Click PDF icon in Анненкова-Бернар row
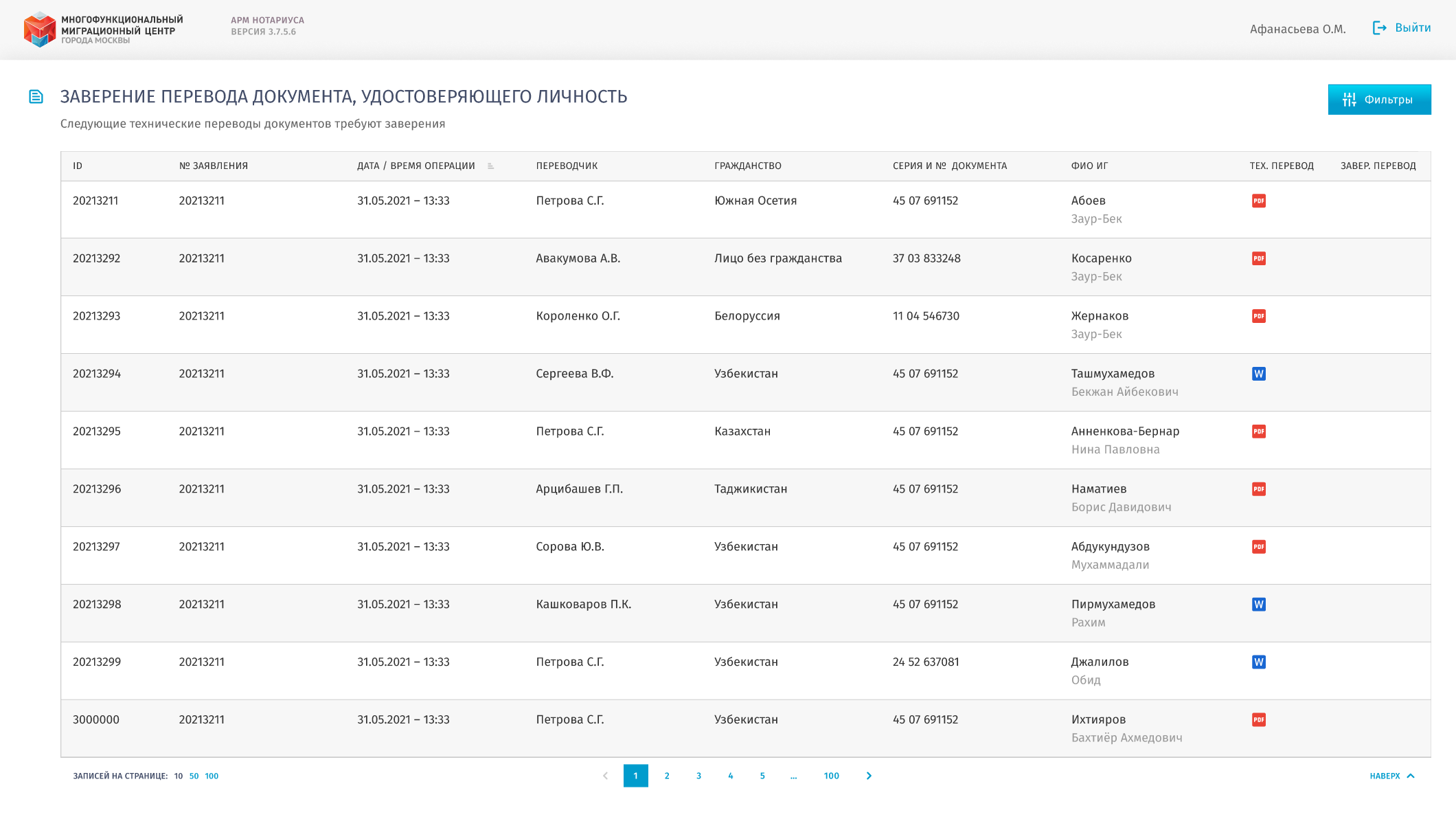Screen dimensions: 1456x819 point(1258,431)
